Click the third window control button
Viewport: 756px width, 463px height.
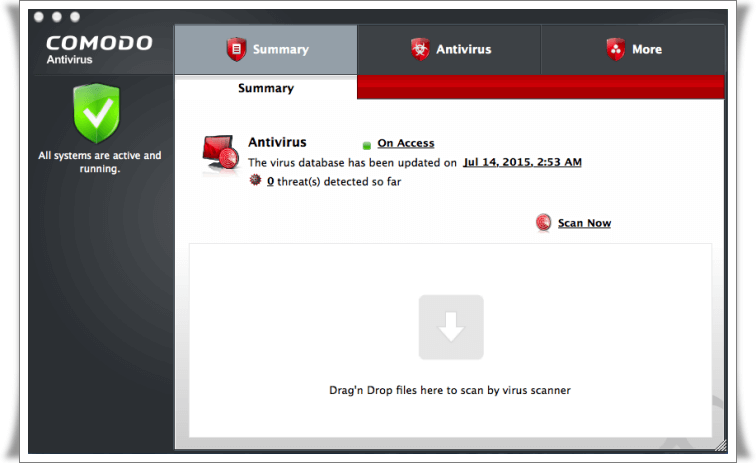(x=75, y=17)
